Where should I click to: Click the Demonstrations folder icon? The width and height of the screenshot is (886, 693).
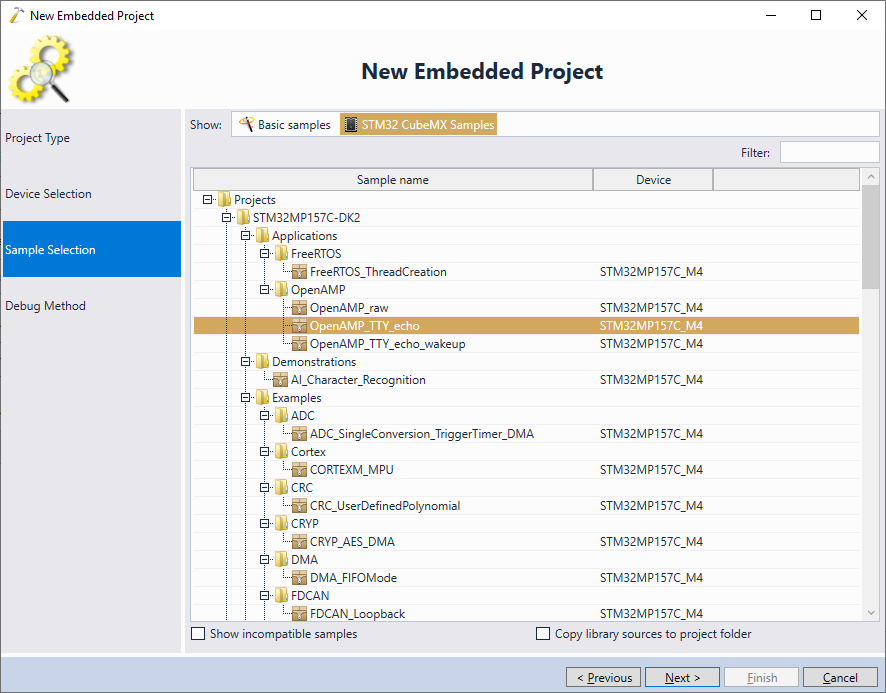[x=262, y=362]
